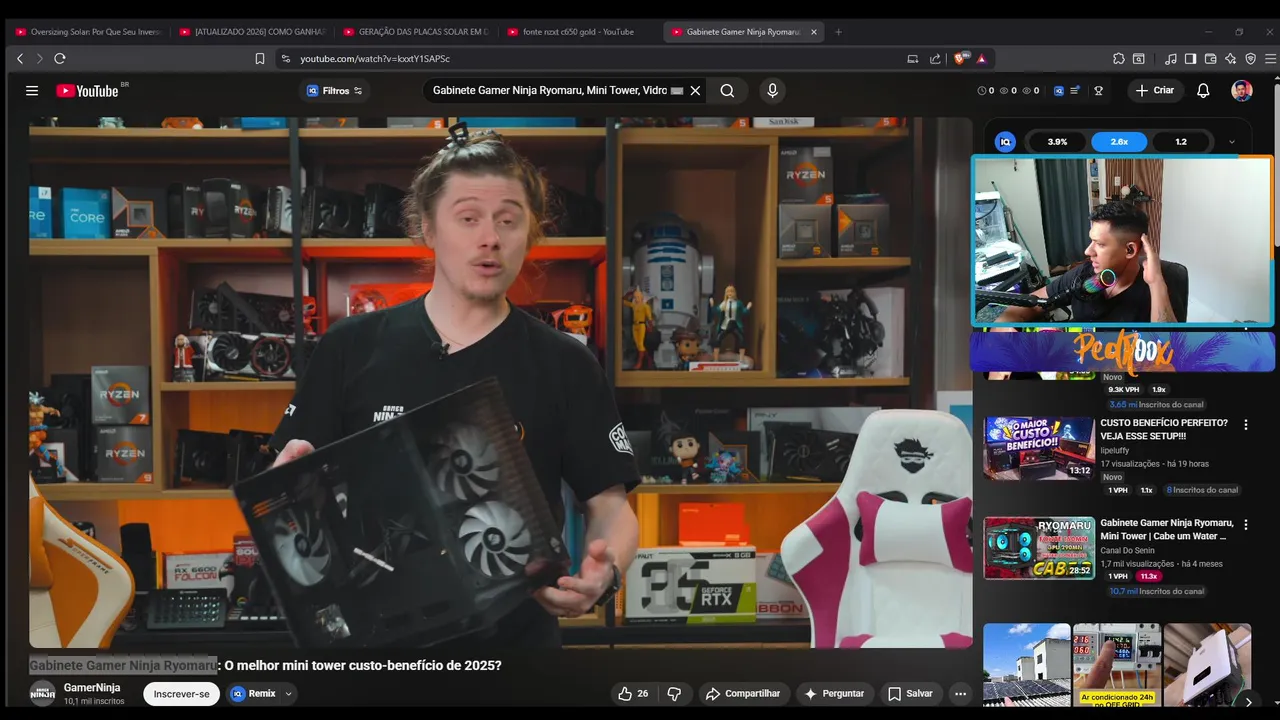Open the YouTube hamburger guide menu
1280x720 pixels.
[x=32, y=91]
